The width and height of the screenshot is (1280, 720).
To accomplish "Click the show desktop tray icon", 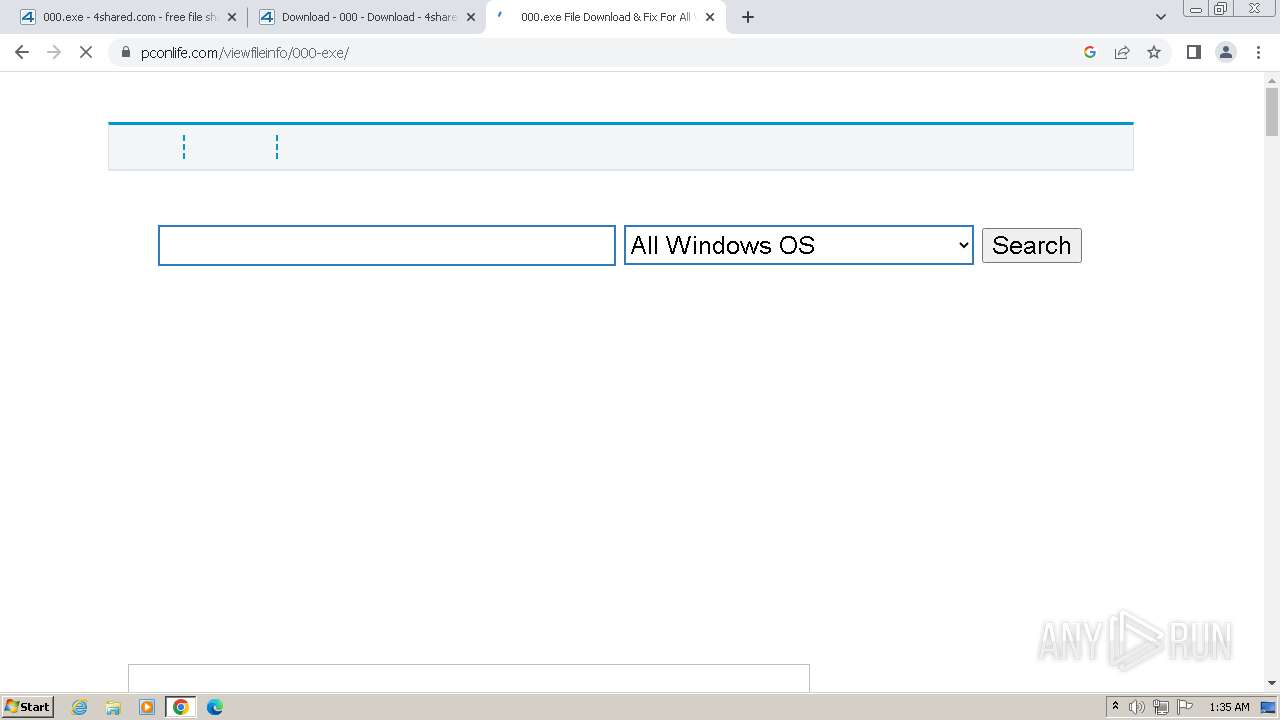I will [1268, 707].
